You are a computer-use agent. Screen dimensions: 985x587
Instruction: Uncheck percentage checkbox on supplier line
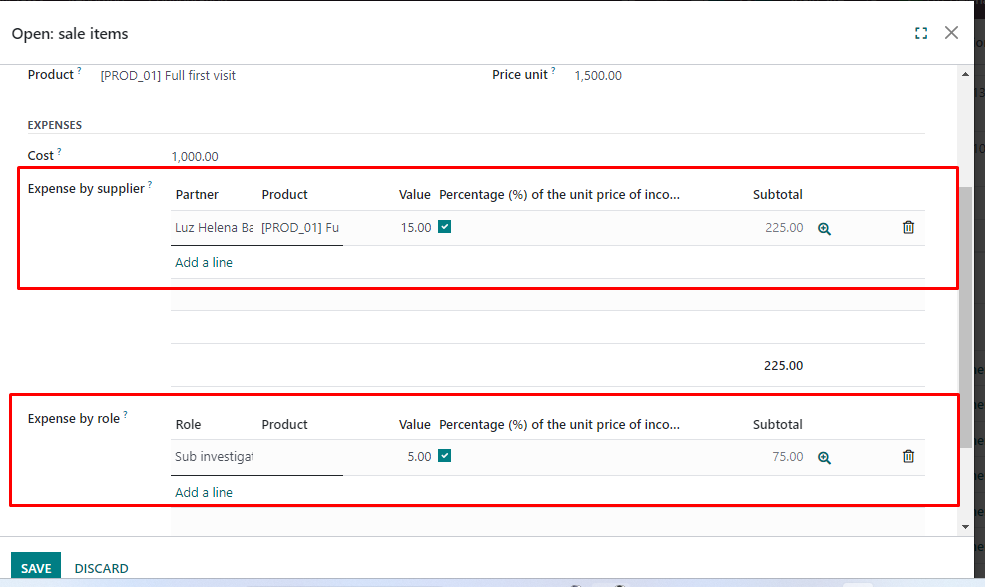click(x=445, y=227)
